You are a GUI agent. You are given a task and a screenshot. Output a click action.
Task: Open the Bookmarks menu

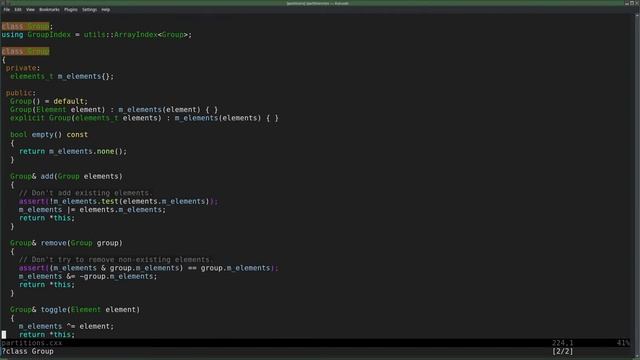coord(49,9)
